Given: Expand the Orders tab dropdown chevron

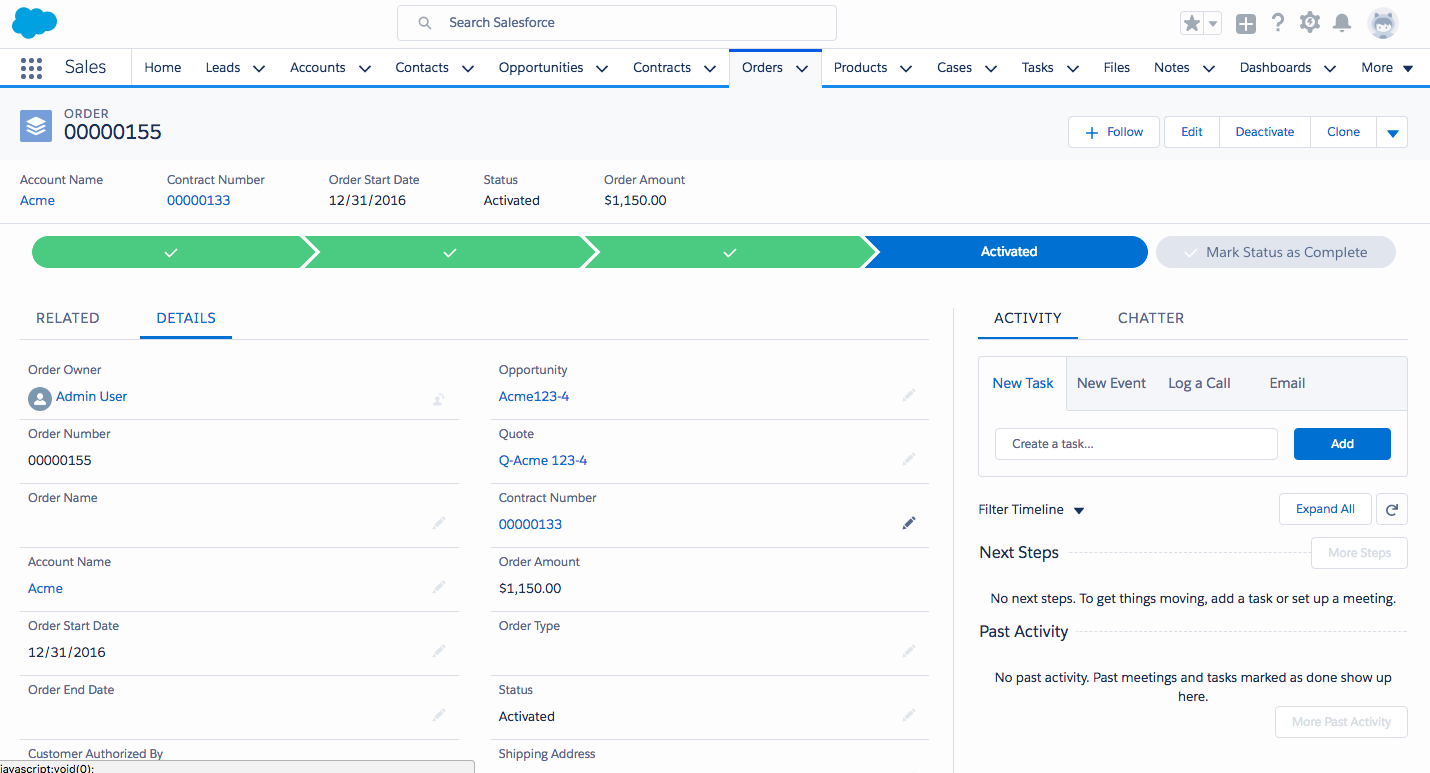Looking at the screenshot, I should pos(802,69).
